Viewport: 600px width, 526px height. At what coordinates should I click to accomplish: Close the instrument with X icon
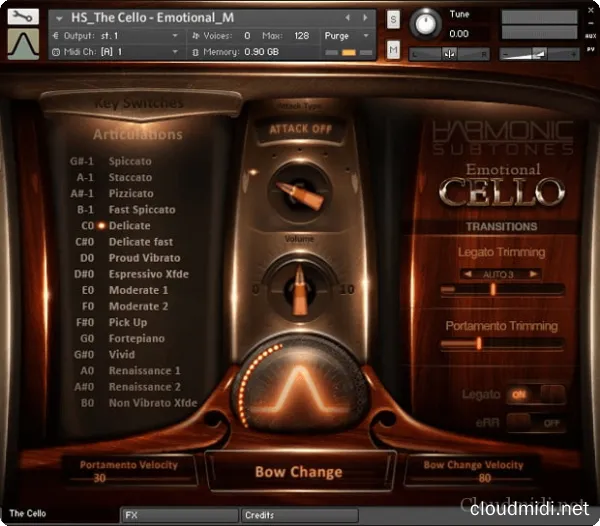[591, 11]
